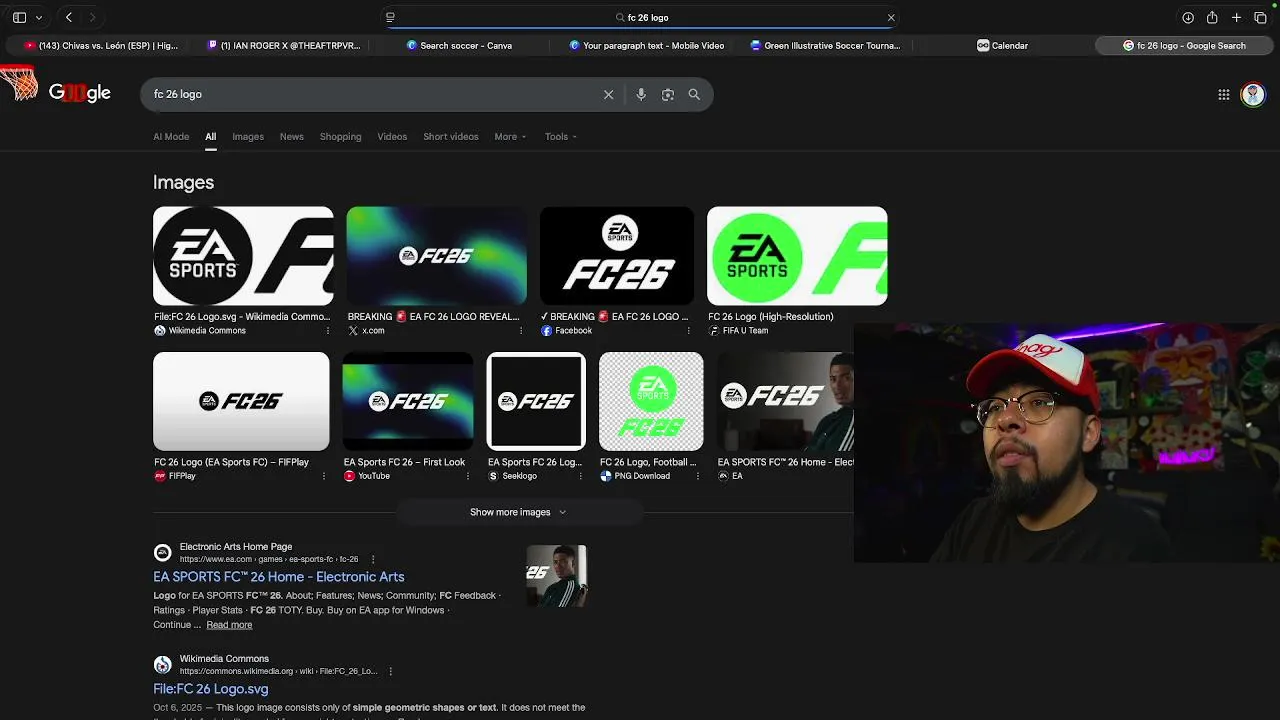
Task: Open the Safari downloads icon
Action: tap(1188, 17)
